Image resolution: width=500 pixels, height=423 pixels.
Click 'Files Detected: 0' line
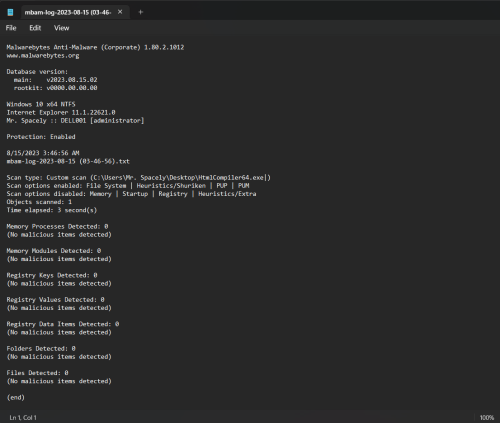click(37, 373)
